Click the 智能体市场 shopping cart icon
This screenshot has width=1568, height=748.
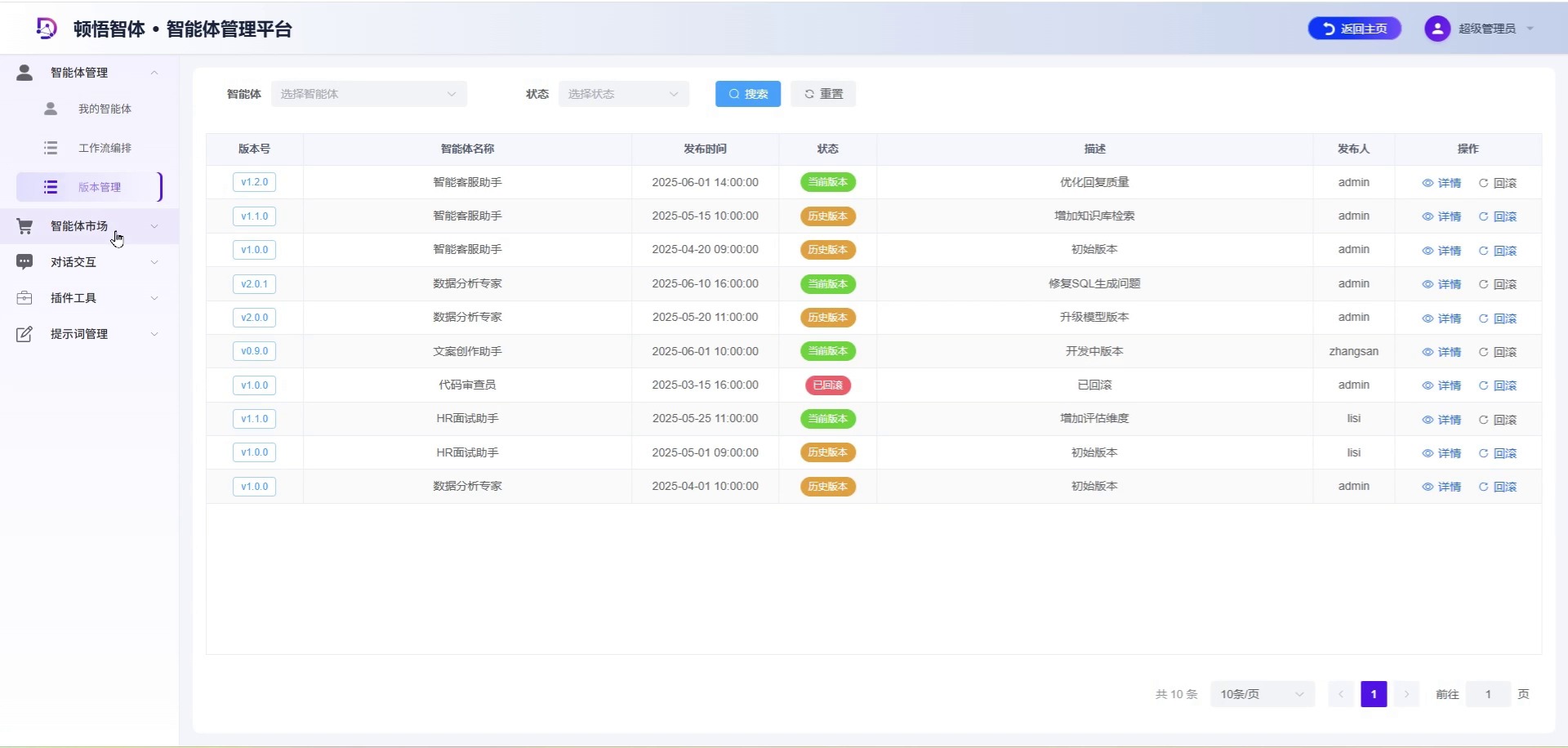[24, 226]
